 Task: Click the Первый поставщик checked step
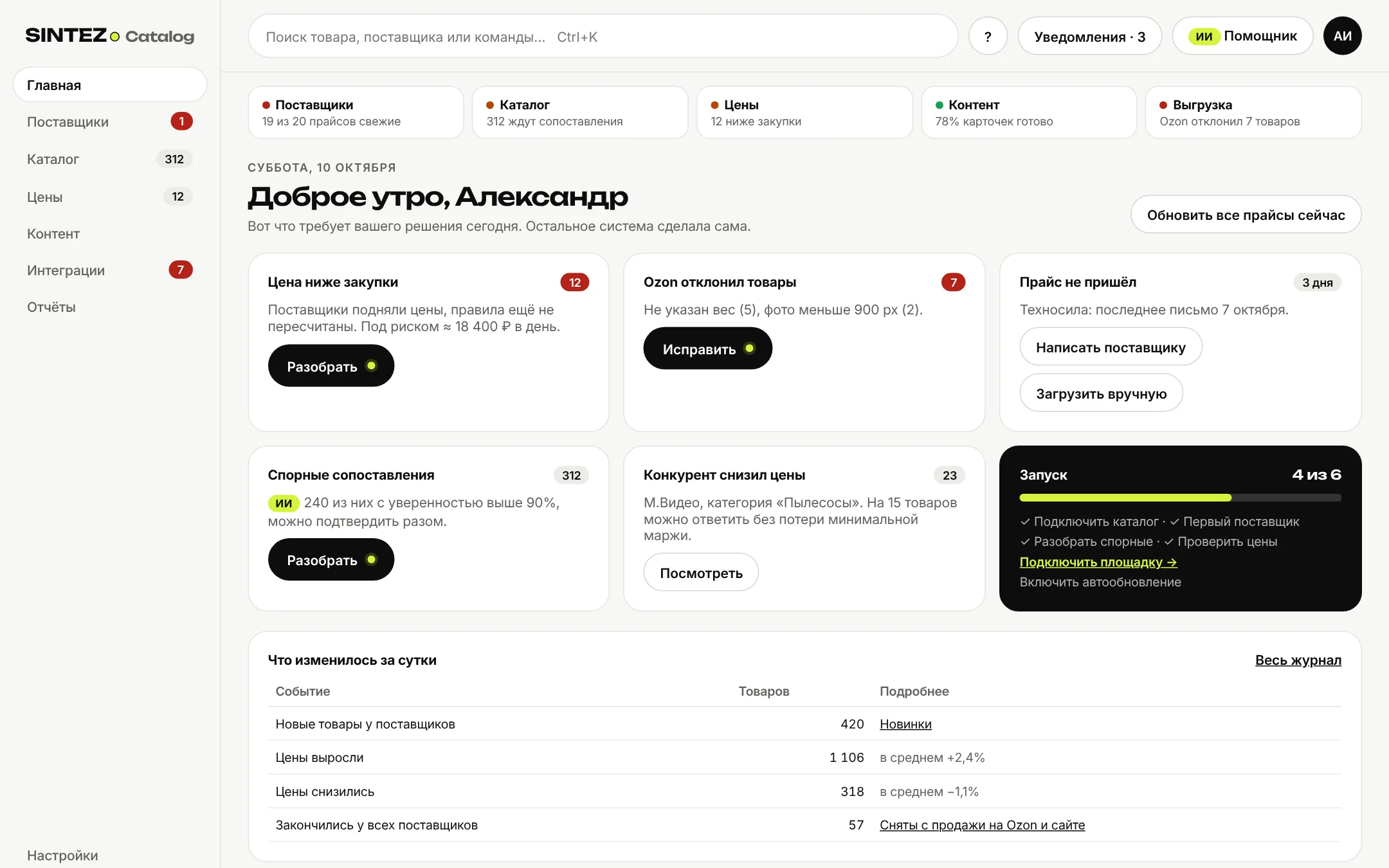click(x=1234, y=521)
